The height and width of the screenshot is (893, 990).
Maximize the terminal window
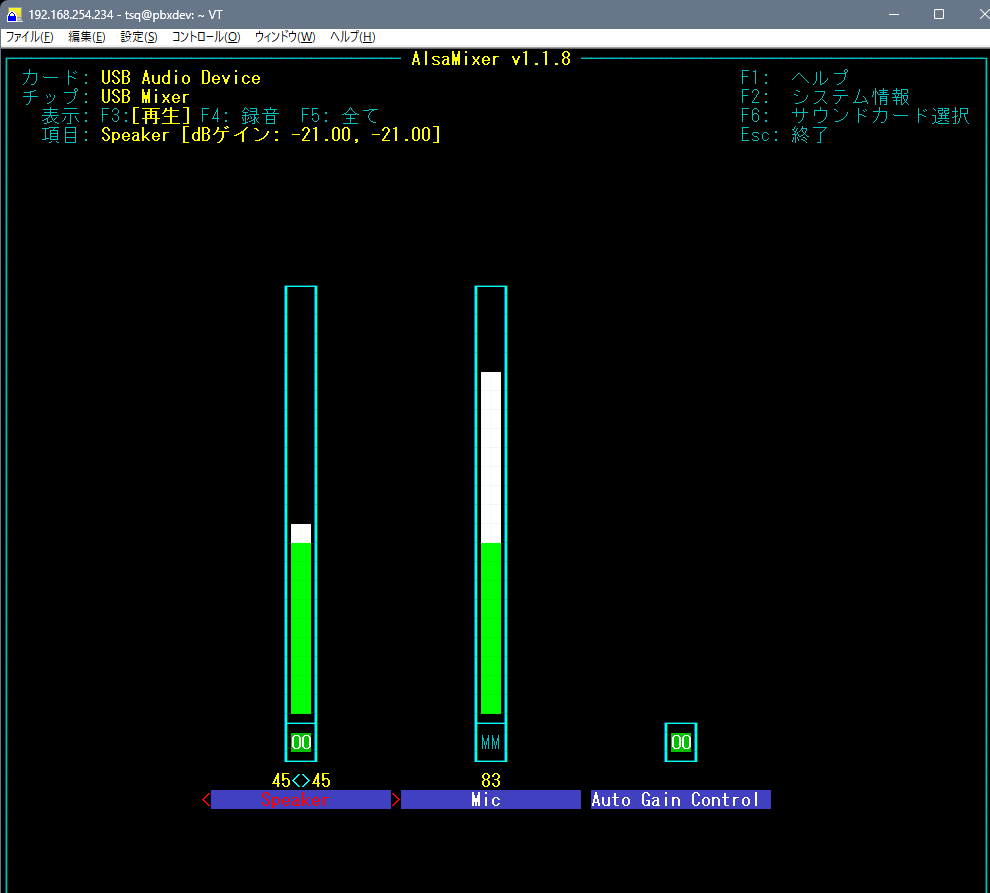pyautogui.click(x=938, y=14)
